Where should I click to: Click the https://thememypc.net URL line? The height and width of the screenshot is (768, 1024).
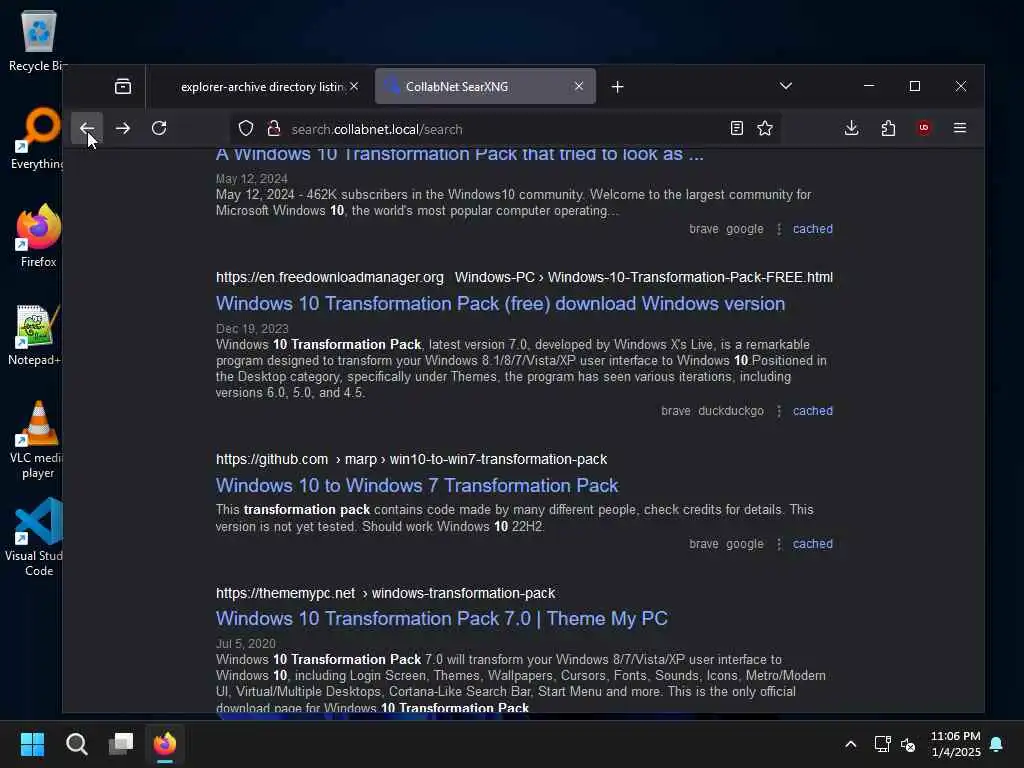point(385,594)
